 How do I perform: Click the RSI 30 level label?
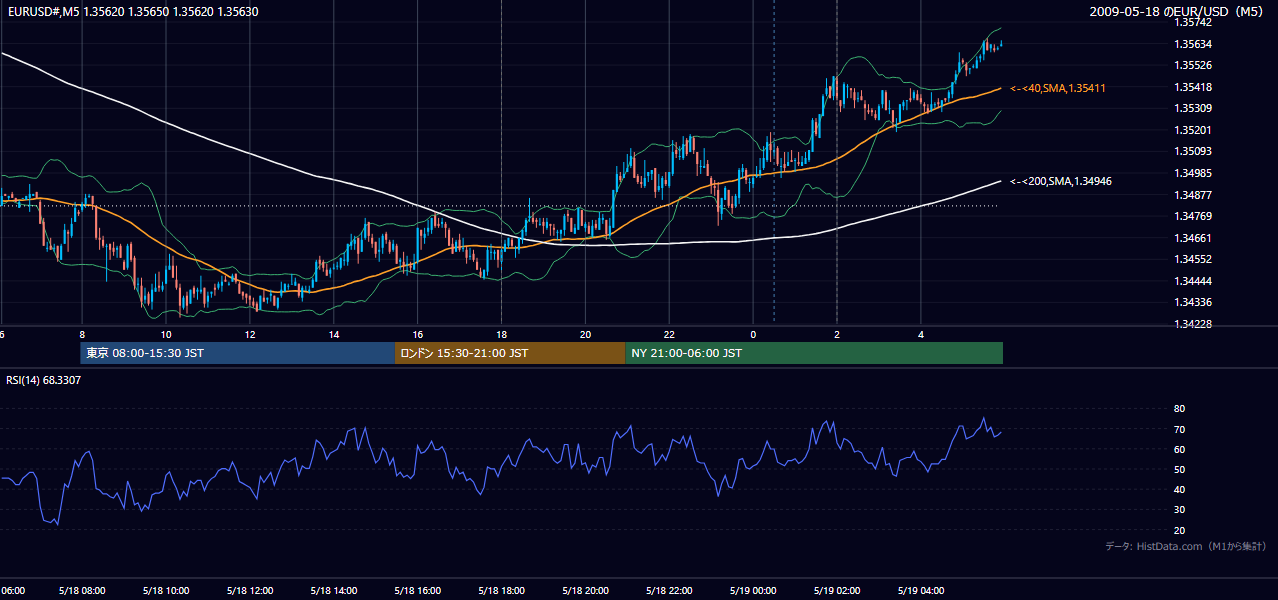pyautogui.click(x=1179, y=510)
